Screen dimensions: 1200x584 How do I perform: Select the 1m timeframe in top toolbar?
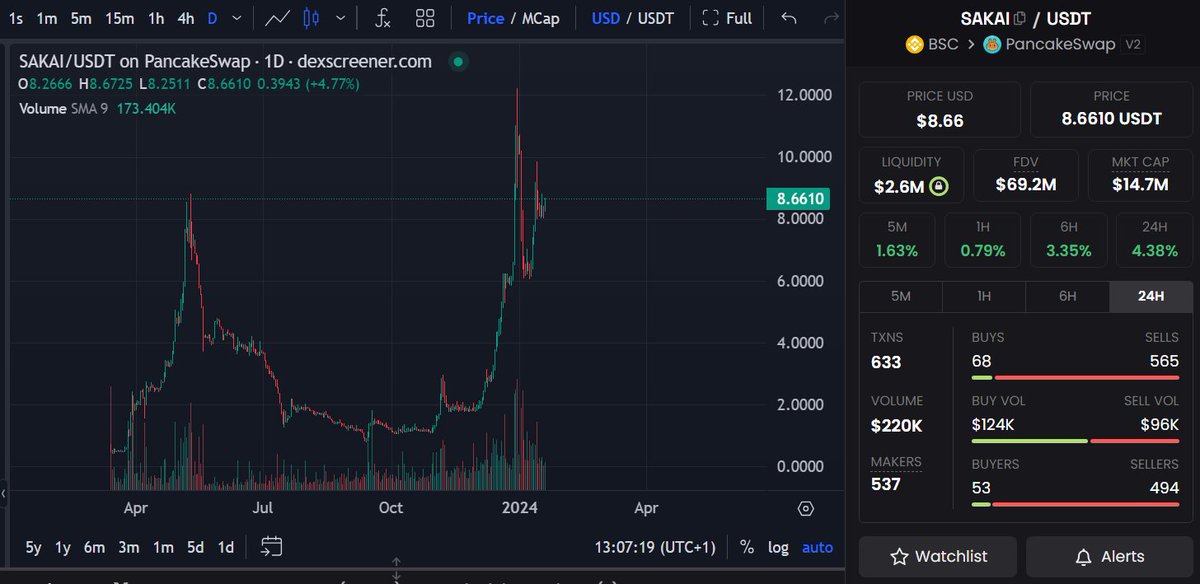(x=46, y=18)
